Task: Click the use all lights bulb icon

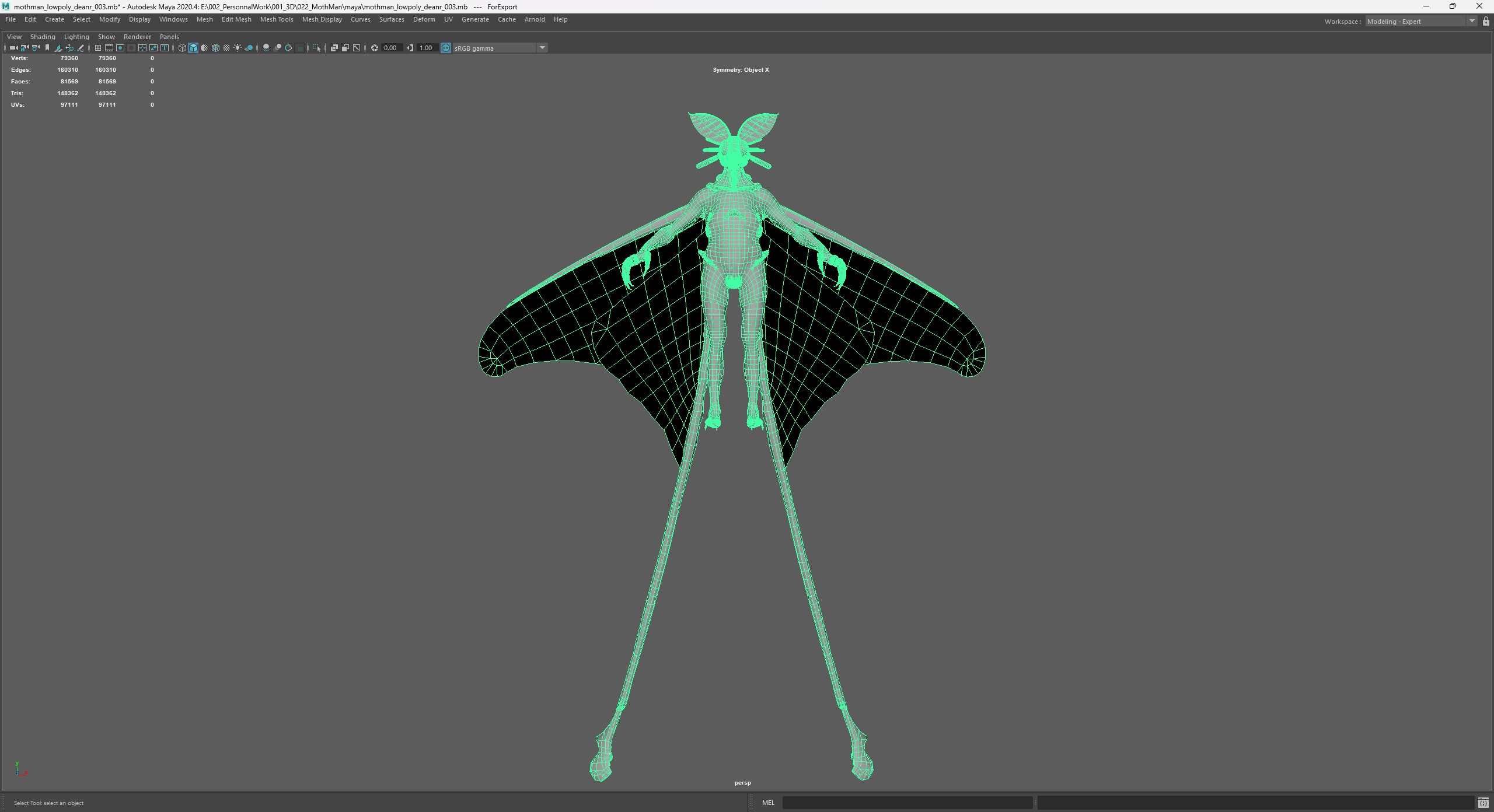Action: (238, 48)
